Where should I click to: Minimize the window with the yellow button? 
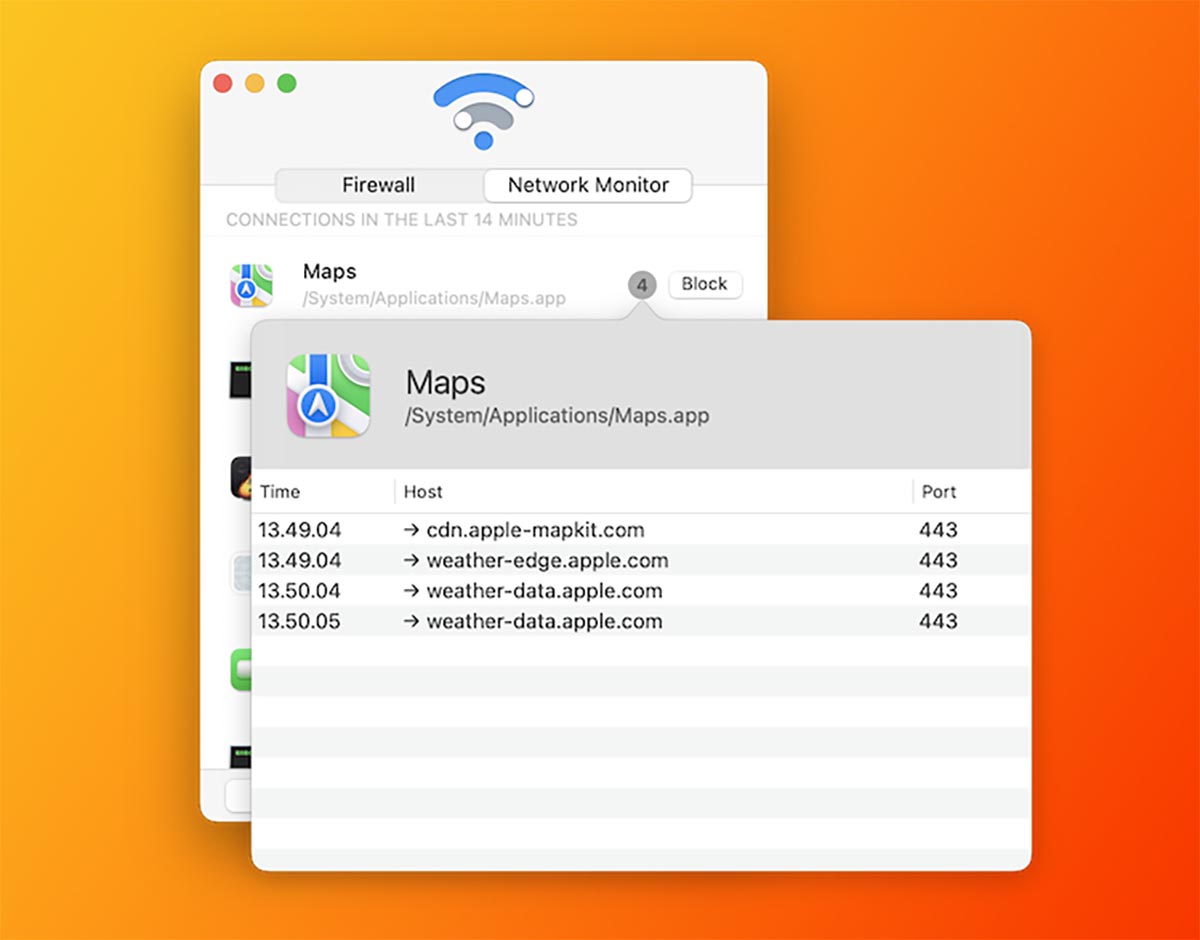pos(255,84)
